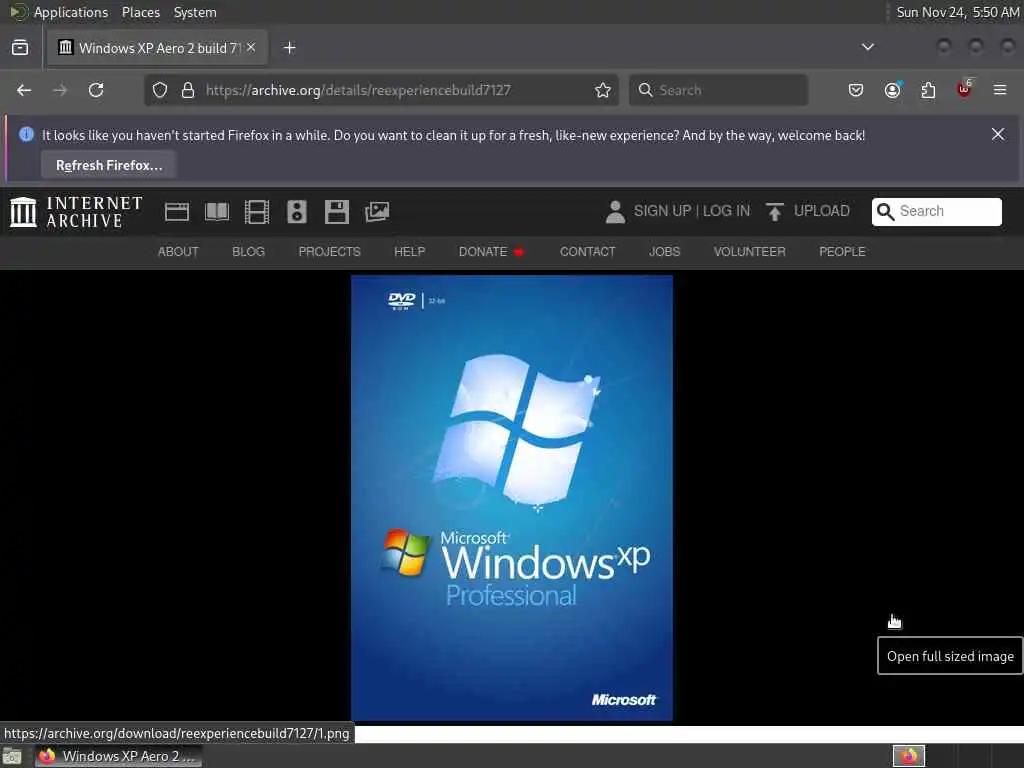Open the Internet Archive texts book icon
Screen dimensions: 1024x768
pos(217,212)
